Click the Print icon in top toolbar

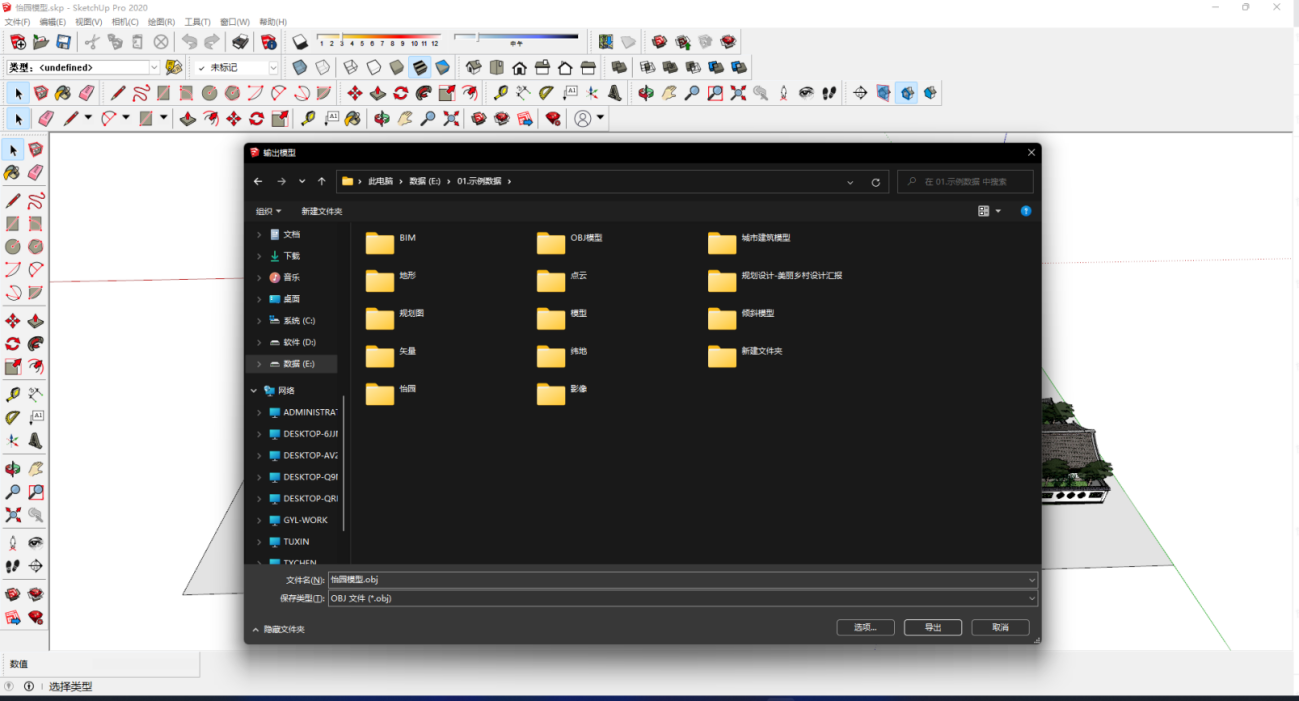point(240,42)
